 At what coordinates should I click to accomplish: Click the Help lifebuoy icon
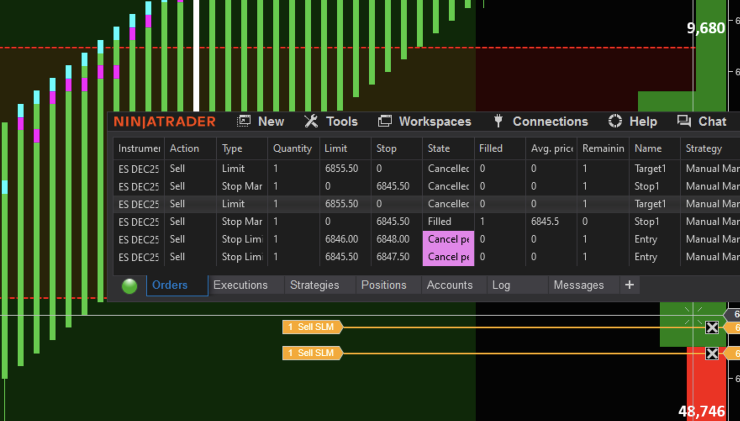coord(615,121)
